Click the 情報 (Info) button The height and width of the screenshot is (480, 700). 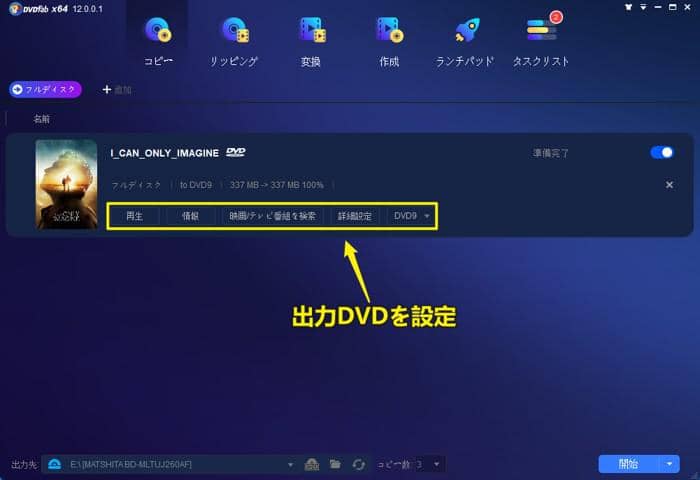[190, 216]
